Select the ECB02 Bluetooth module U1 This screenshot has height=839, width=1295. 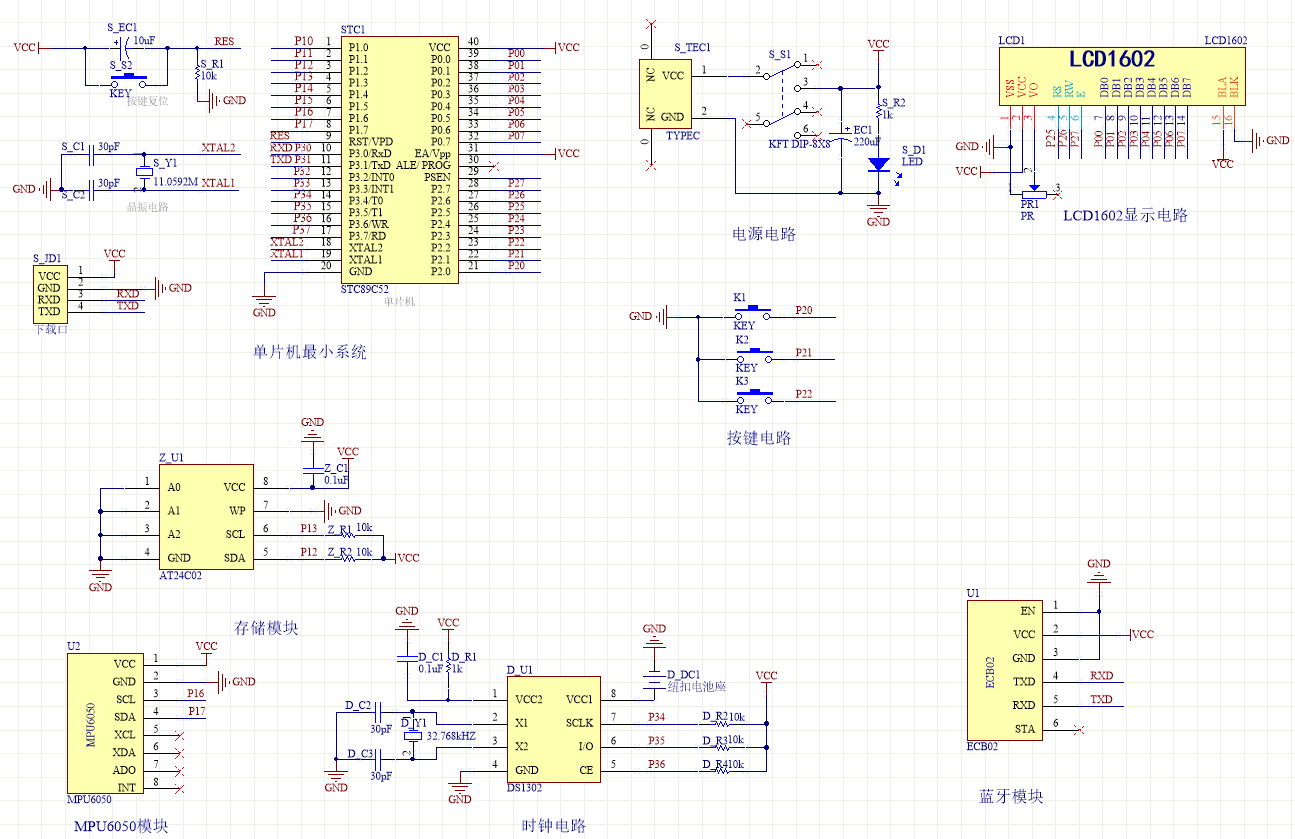point(1005,670)
